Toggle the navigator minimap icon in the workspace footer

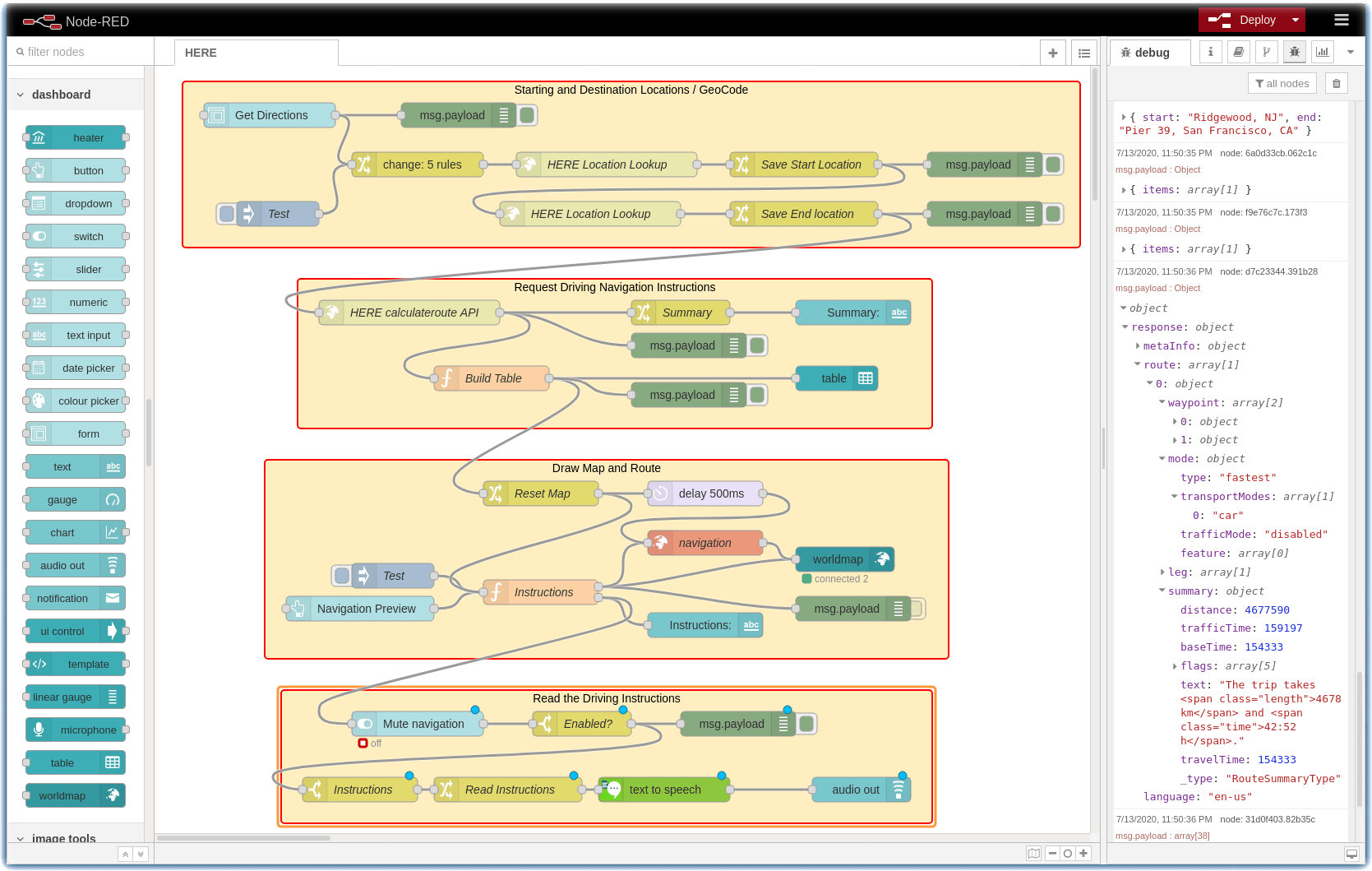[x=1033, y=853]
